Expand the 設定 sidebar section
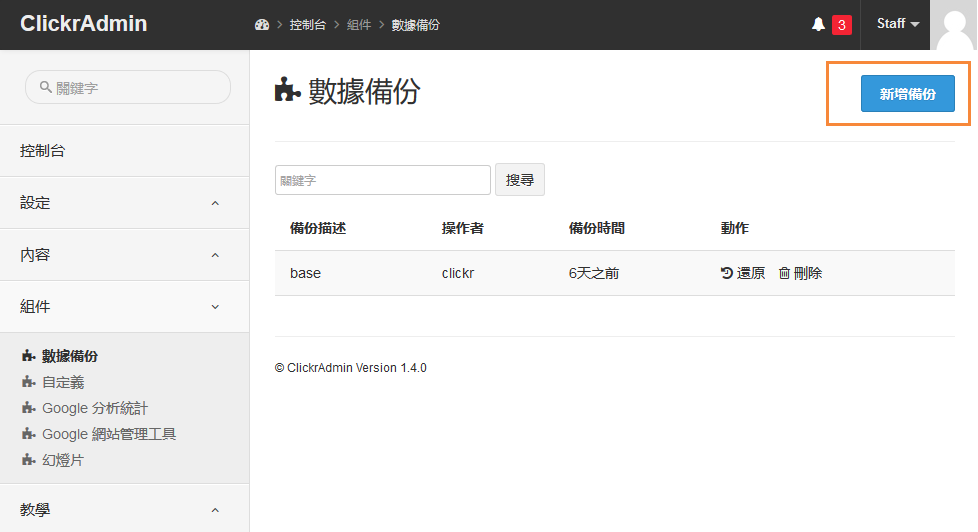The height and width of the screenshot is (532, 978). pos(125,203)
